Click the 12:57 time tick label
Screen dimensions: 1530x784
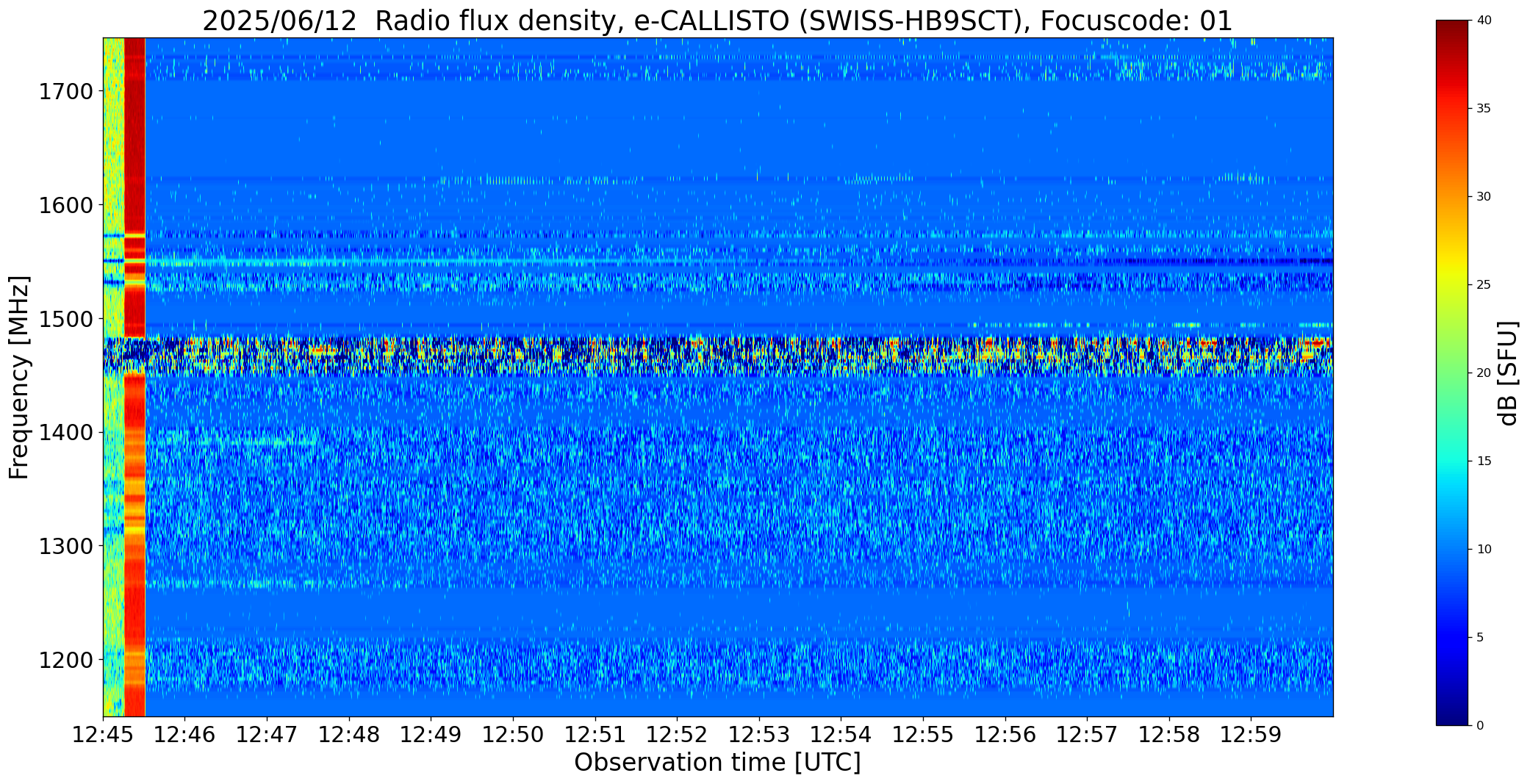(1087, 735)
